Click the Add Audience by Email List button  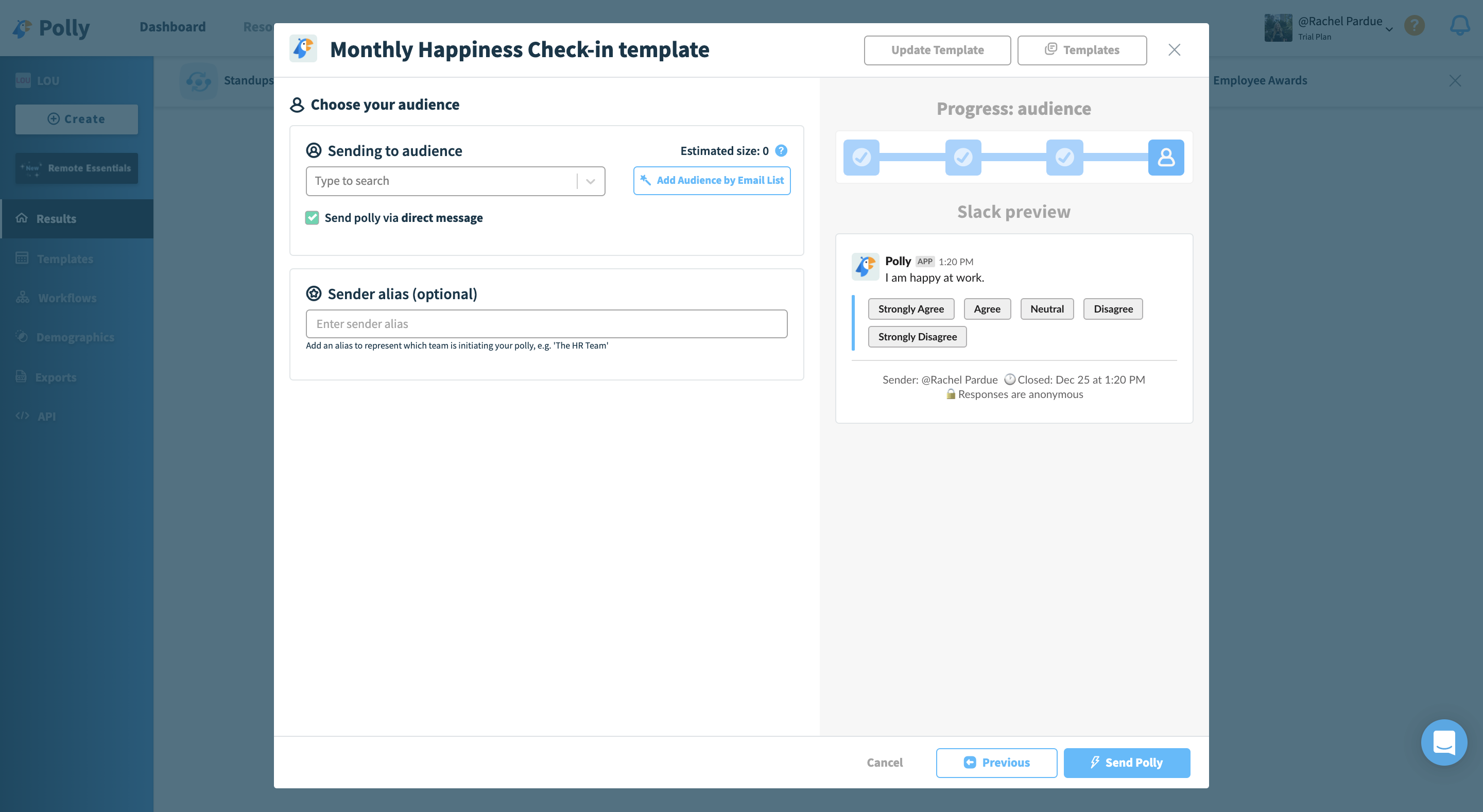point(713,180)
